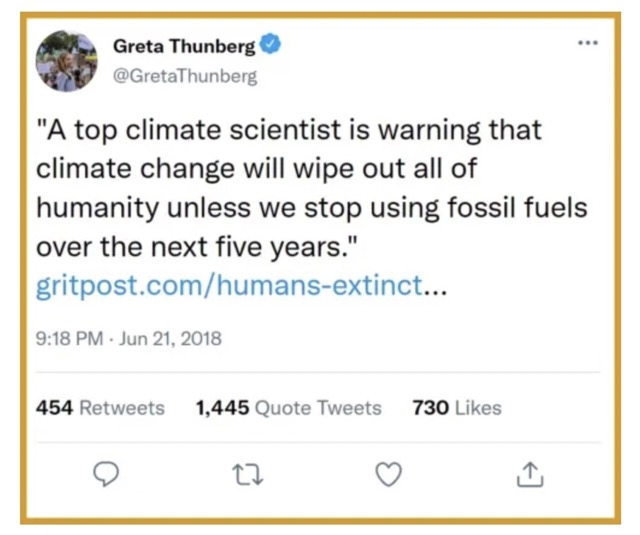Click the @GretaThunberg handle
The width and height of the screenshot is (640, 535).
point(184,76)
